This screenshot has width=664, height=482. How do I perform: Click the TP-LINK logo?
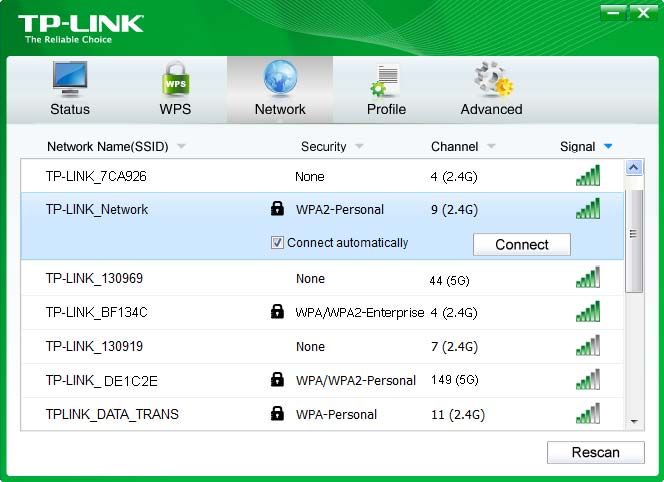pos(80,29)
